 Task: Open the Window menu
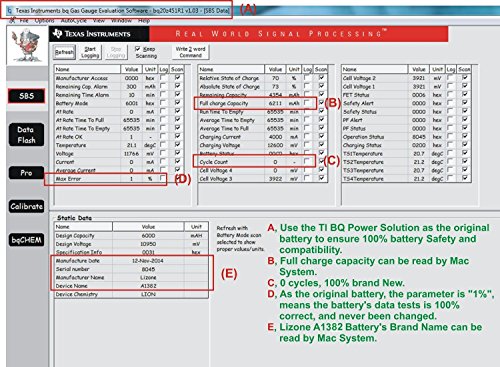121,21
